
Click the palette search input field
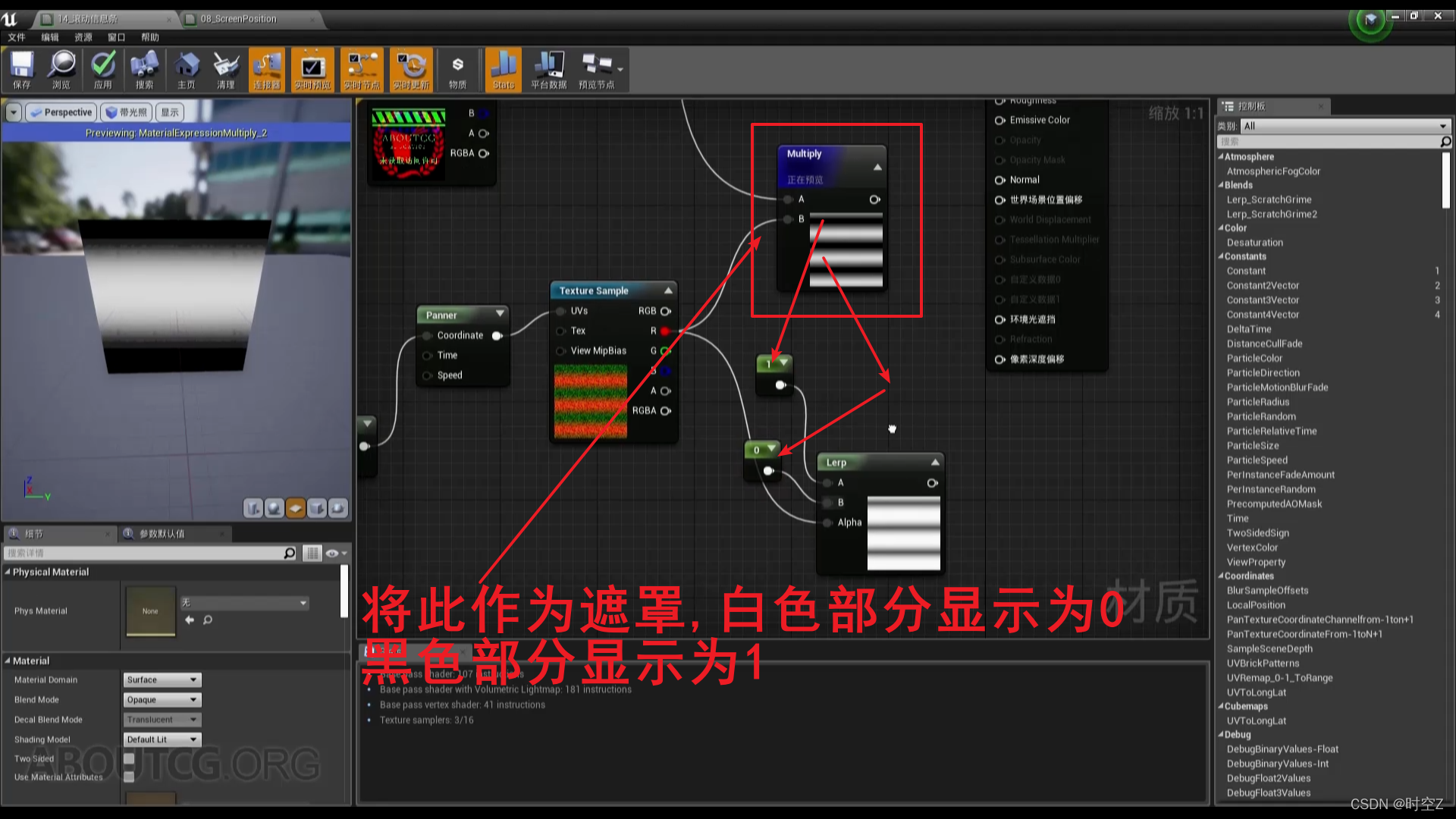(1327, 142)
